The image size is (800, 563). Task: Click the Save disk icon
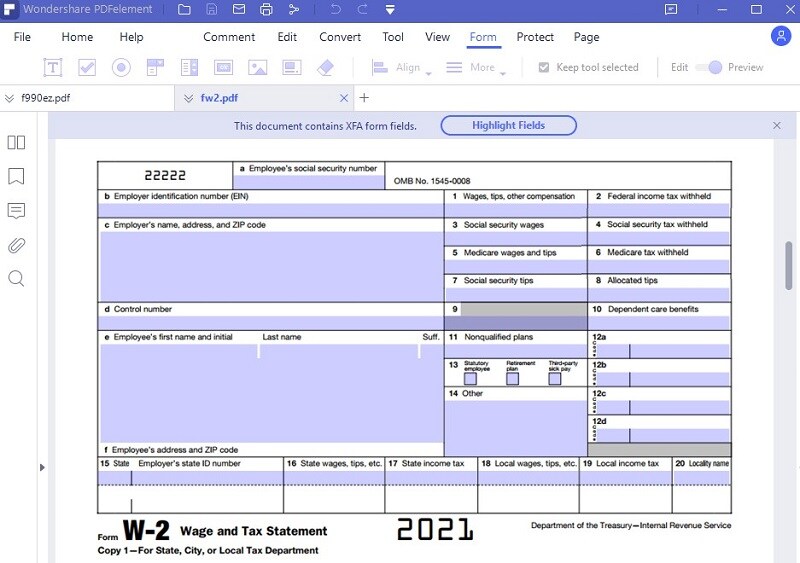(x=212, y=9)
